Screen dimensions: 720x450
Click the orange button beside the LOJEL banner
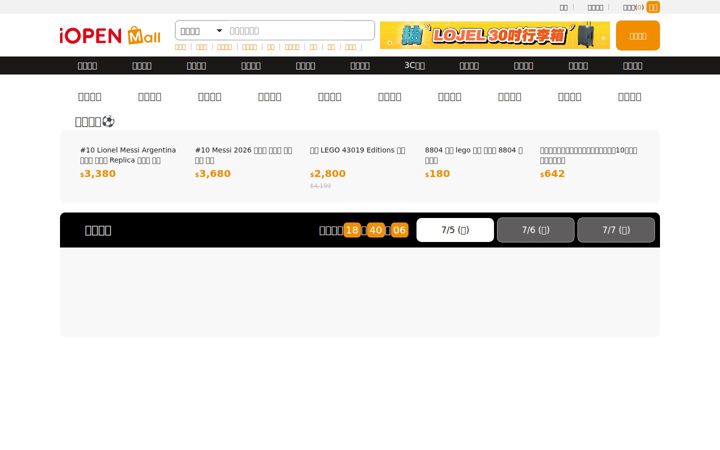(x=637, y=35)
